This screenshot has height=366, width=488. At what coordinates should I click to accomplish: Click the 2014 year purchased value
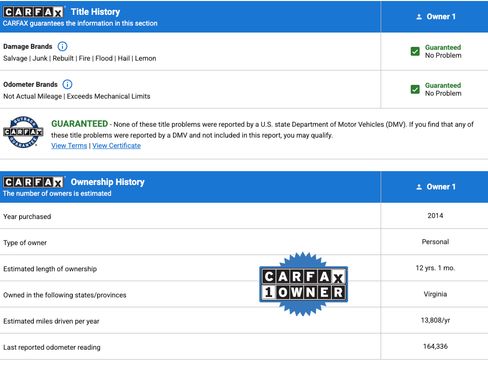point(435,216)
